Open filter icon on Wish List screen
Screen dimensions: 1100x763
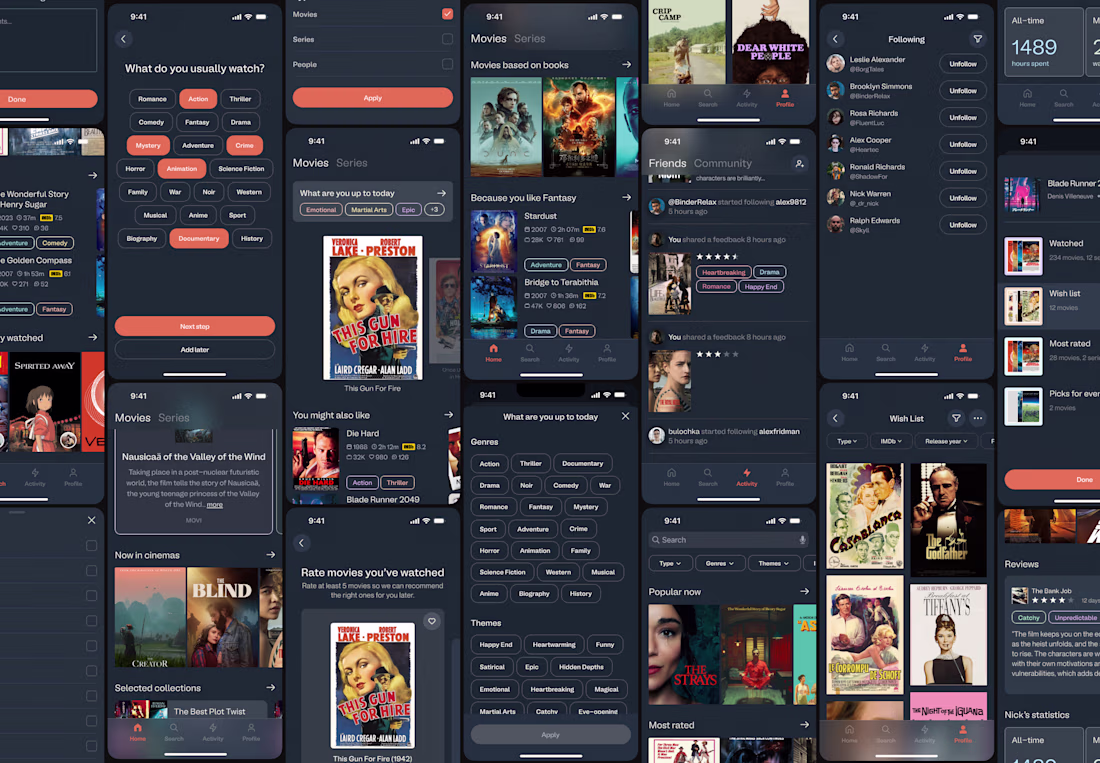click(x=955, y=419)
